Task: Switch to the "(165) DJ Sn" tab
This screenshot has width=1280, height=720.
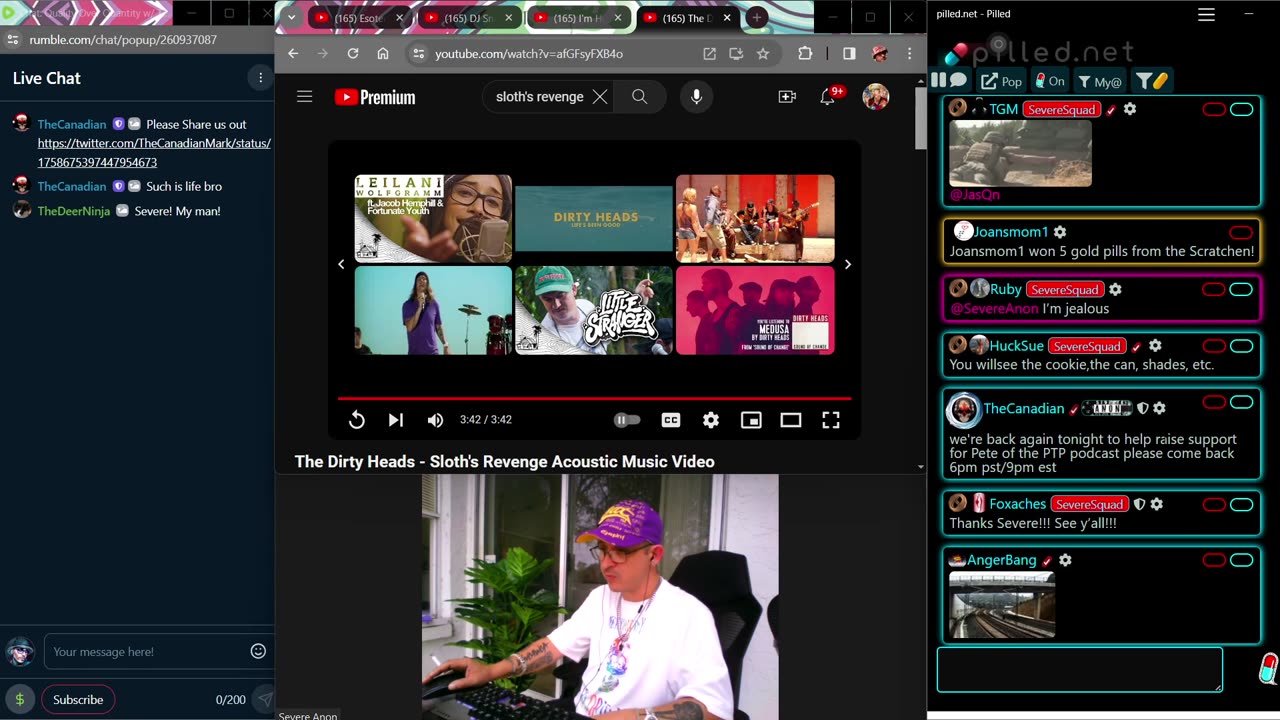Action: tap(466, 18)
